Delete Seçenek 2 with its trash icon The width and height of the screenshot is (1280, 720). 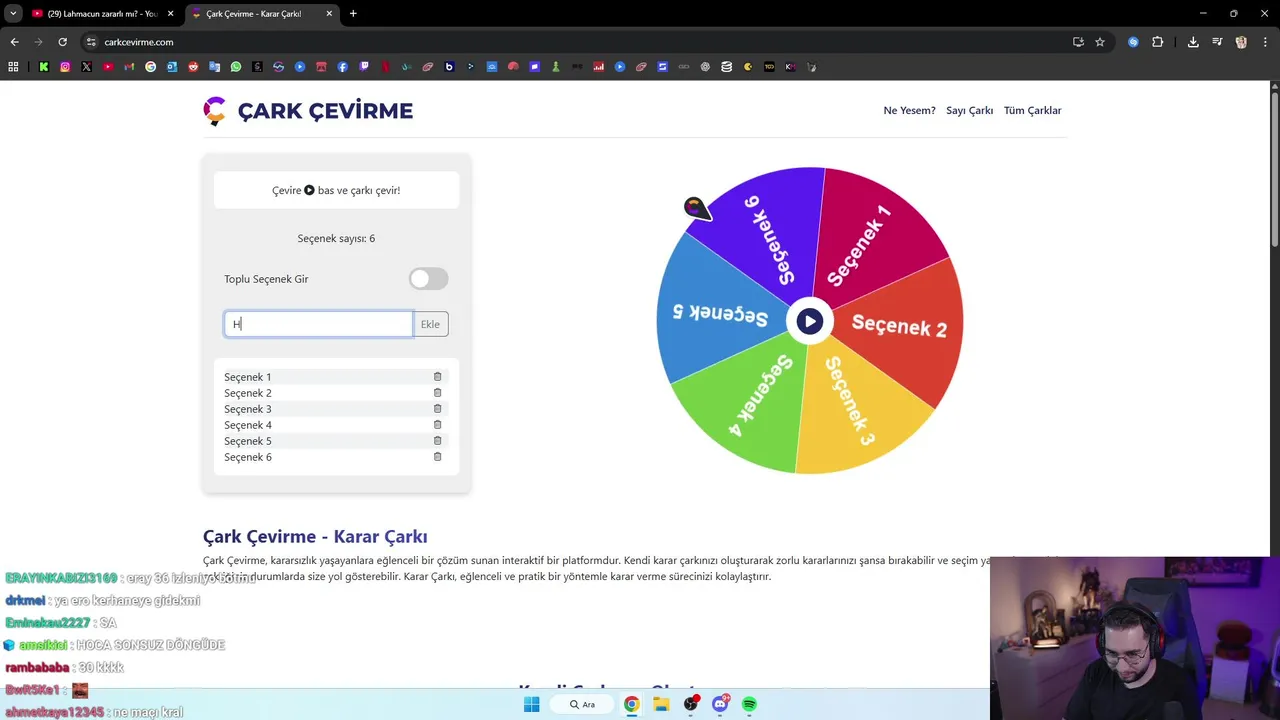[437, 393]
